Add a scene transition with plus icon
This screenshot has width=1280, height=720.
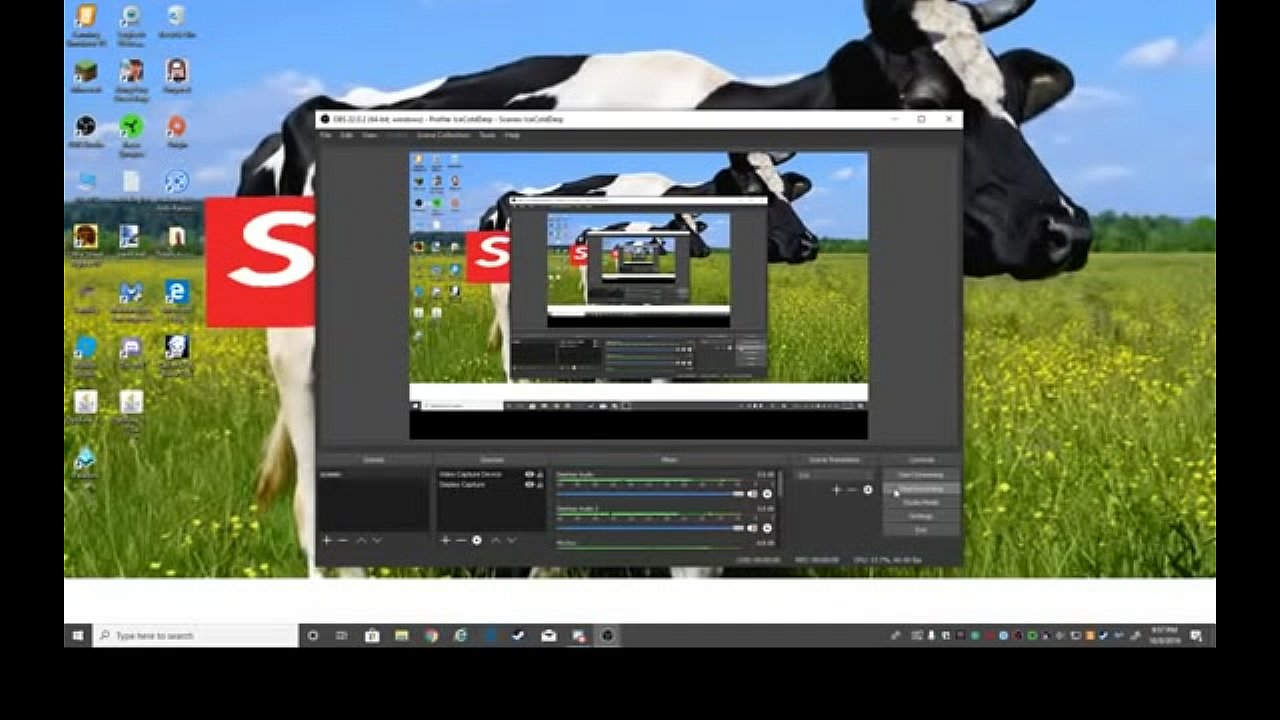click(x=837, y=490)
